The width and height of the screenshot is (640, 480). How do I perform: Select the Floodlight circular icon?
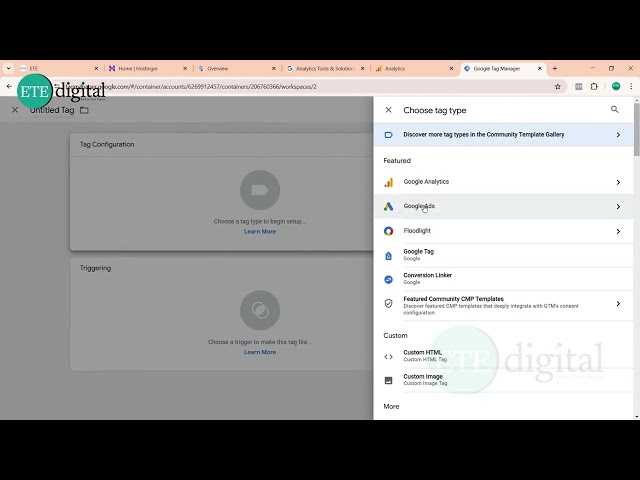pyautogui.click(x=389, y=231)
